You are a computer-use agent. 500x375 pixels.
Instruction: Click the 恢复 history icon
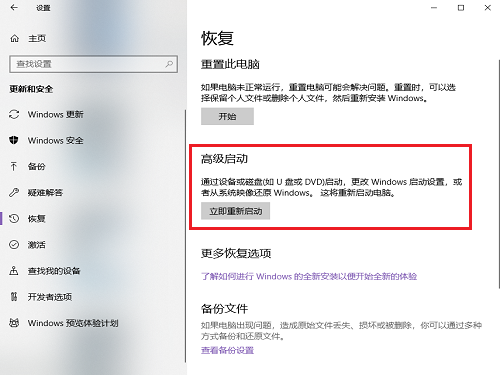pyautogui.click(x=14, y=219)
